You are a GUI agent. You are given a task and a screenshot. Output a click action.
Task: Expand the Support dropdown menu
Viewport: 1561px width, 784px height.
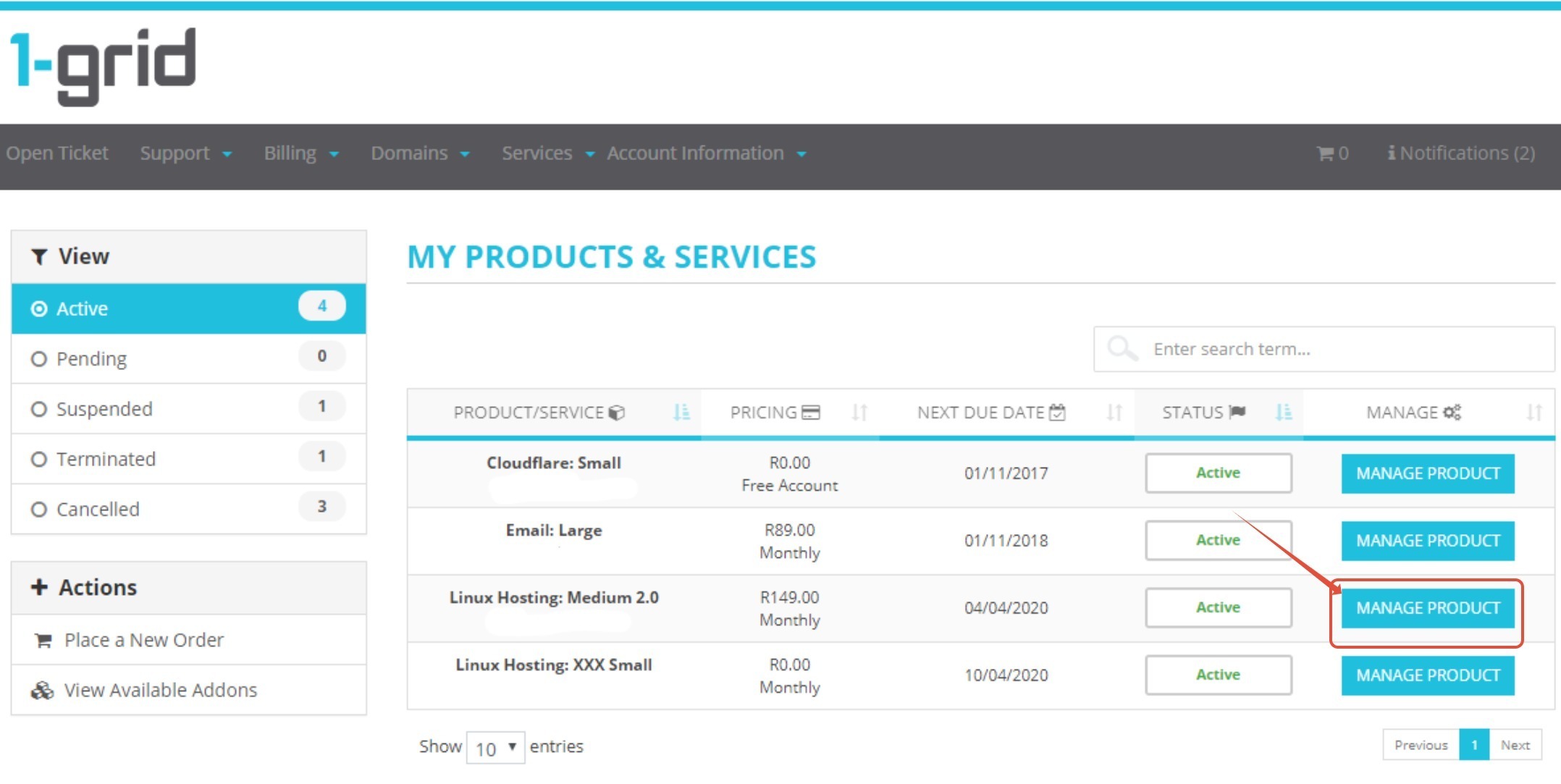(x=185, y=153)
